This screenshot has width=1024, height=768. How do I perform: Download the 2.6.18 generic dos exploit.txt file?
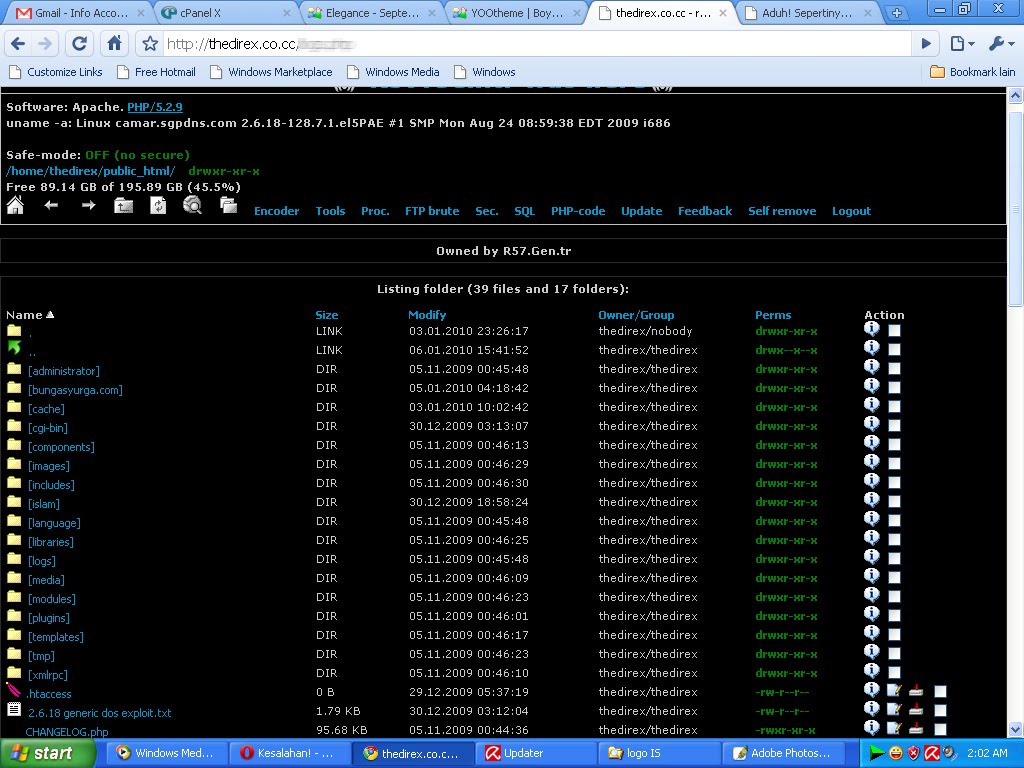click(916, 709)
